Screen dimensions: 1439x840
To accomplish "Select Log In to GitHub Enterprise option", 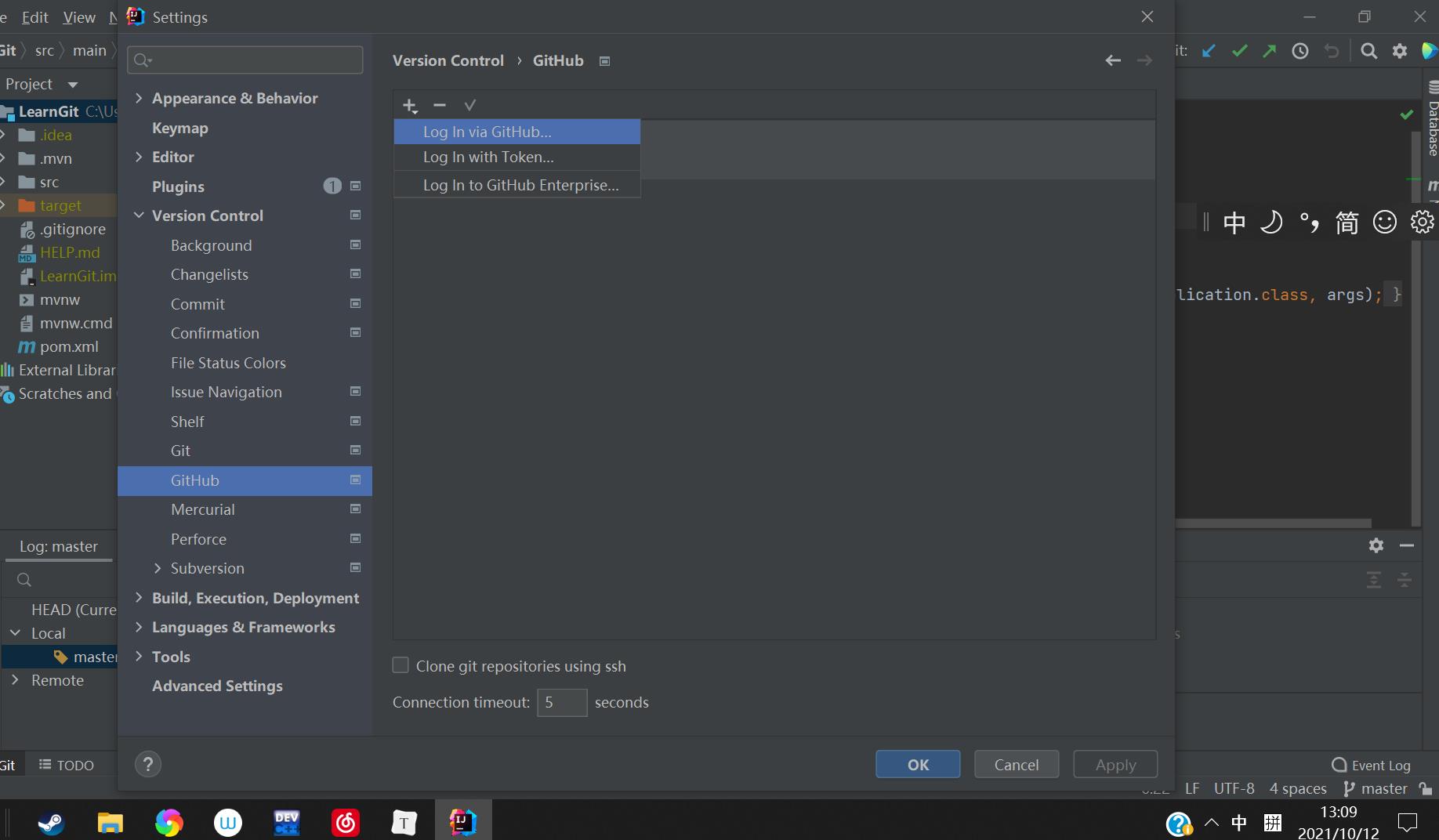I will pos(517,185).
